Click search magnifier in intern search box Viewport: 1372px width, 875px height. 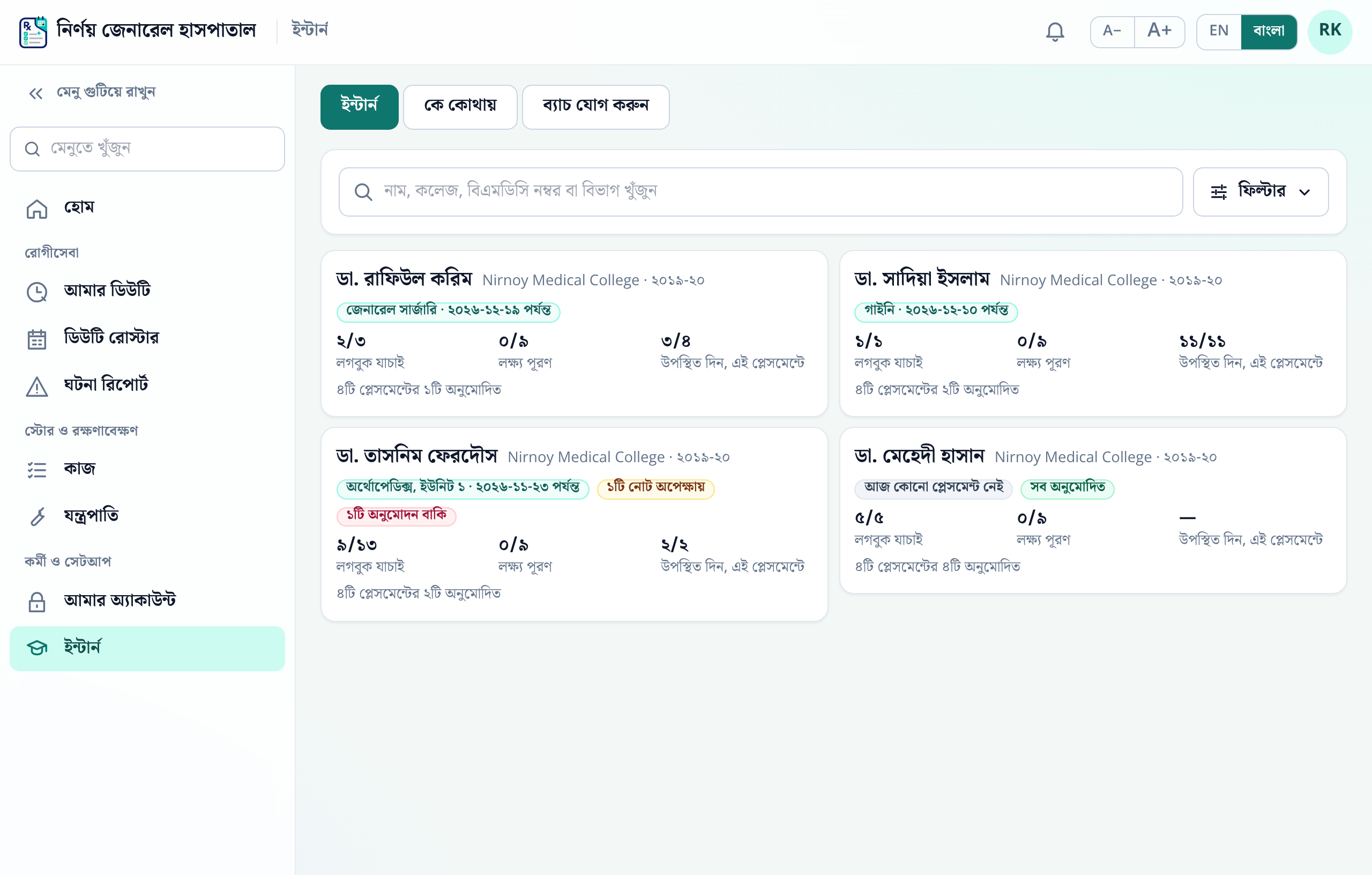click(x=363, y=191)
